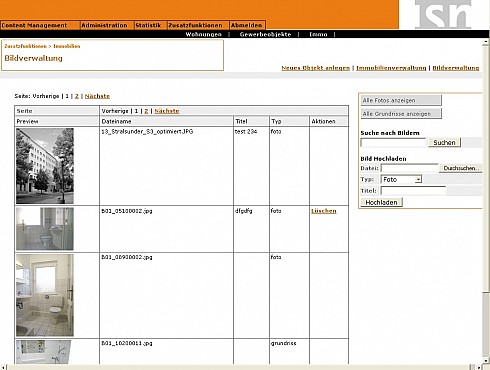Follow the Immobilien breadcrumb link
This screenshot has height=370, width=490.
pos(67,46)
